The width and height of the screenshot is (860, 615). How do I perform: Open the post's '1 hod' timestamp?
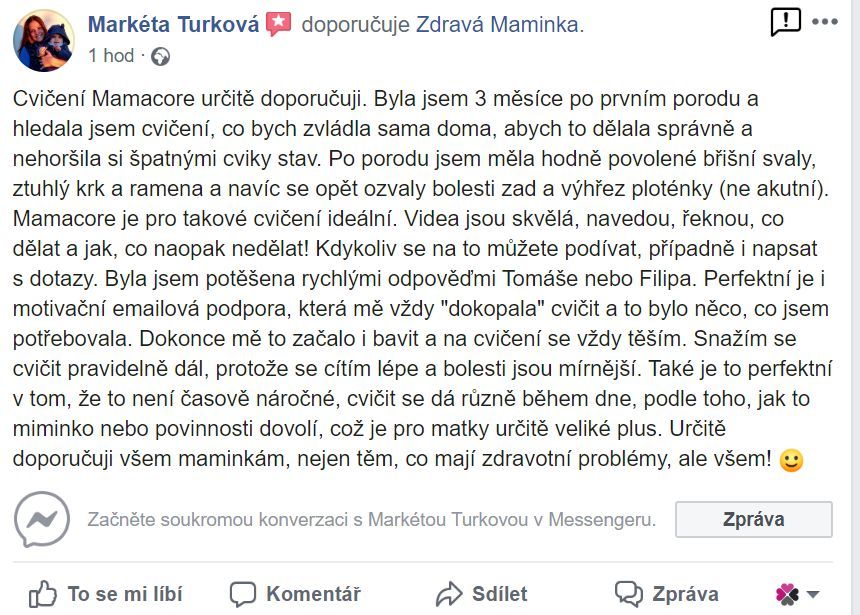pos(111,55)
